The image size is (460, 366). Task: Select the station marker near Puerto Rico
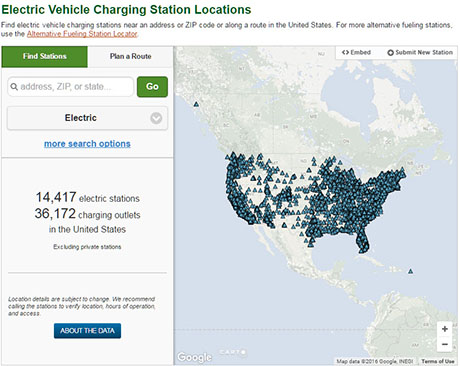tap(411, 271)
